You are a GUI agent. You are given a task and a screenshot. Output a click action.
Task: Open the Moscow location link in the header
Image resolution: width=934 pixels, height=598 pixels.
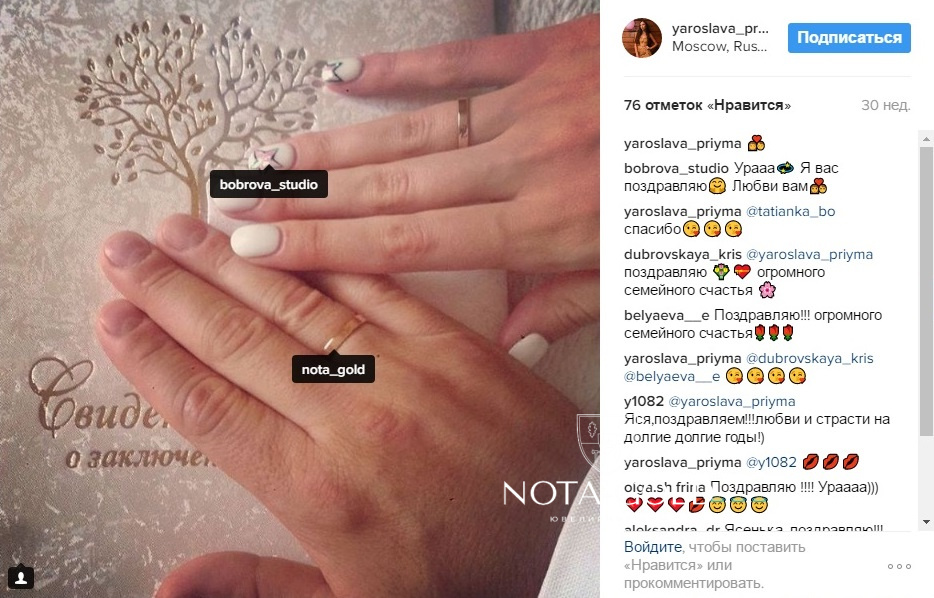click(720, 46)
